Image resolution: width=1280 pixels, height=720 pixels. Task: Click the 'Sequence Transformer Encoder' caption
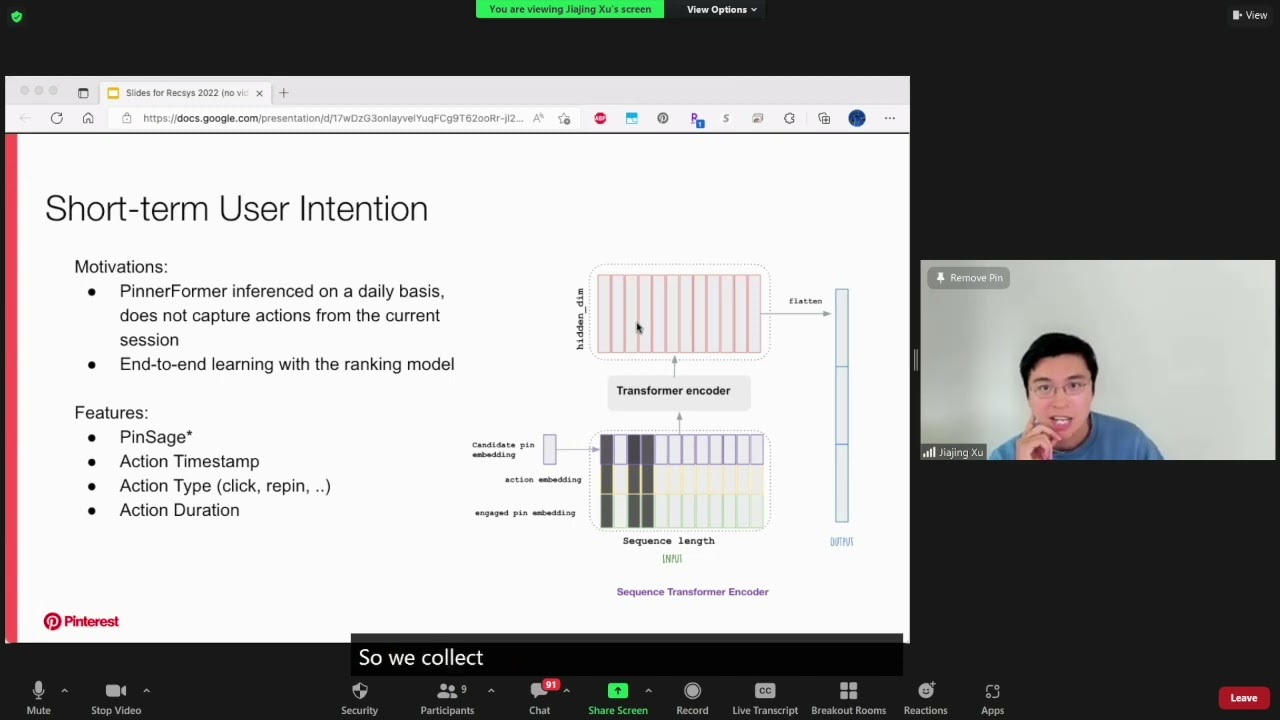click(692, 592)
